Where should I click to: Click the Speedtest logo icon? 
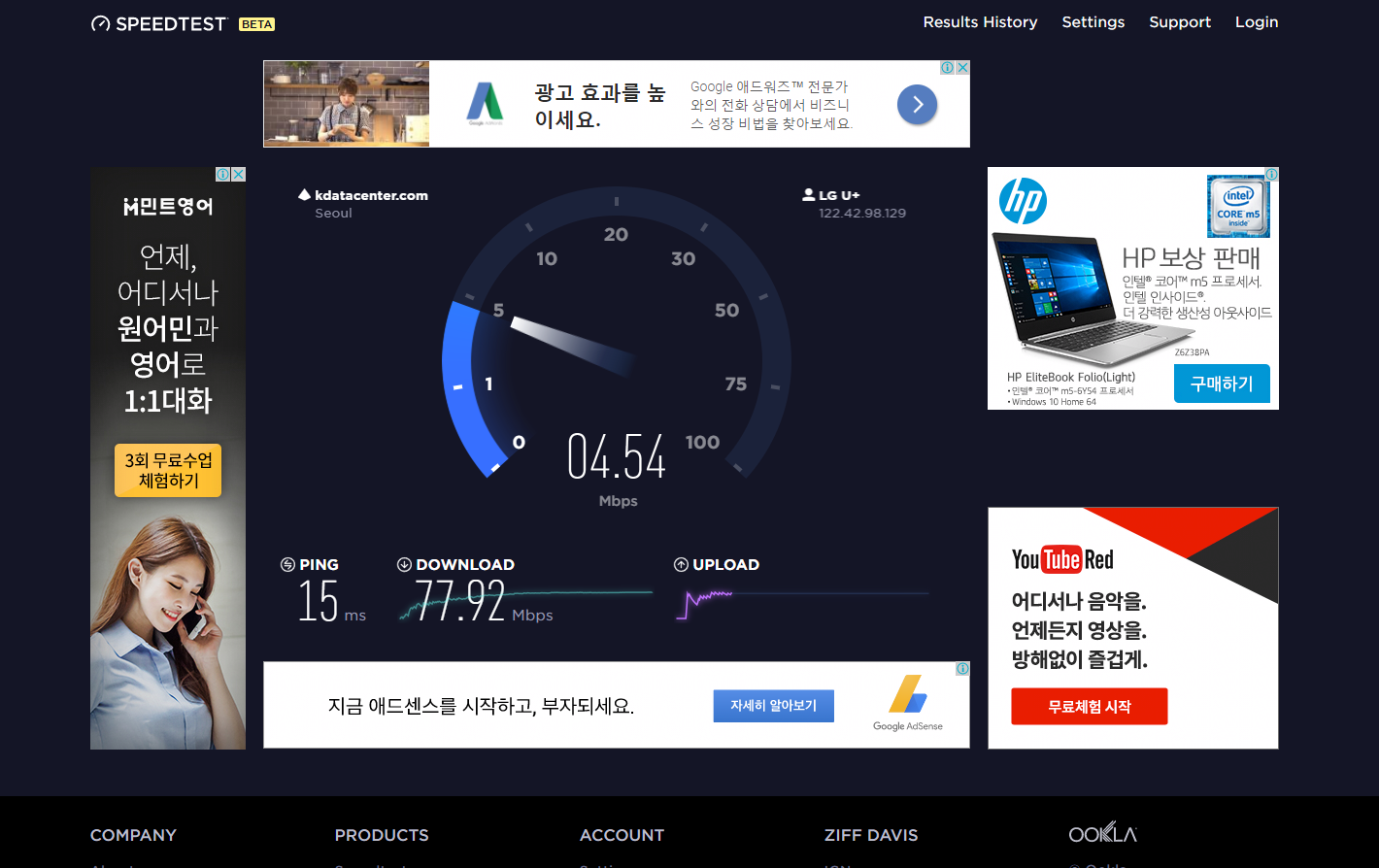100,23
